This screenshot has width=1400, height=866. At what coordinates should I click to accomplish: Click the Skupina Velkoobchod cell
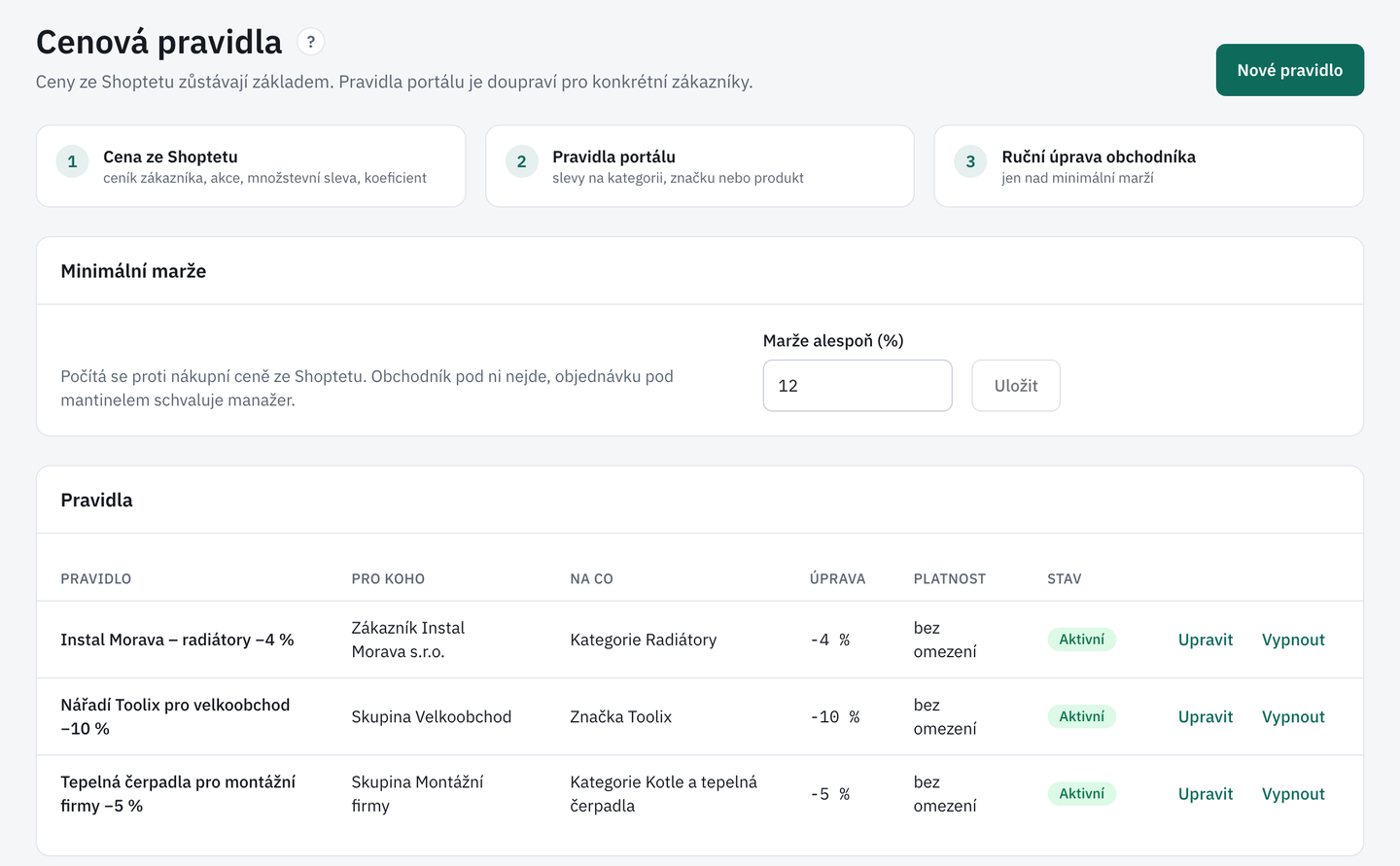tap(432, 716)
